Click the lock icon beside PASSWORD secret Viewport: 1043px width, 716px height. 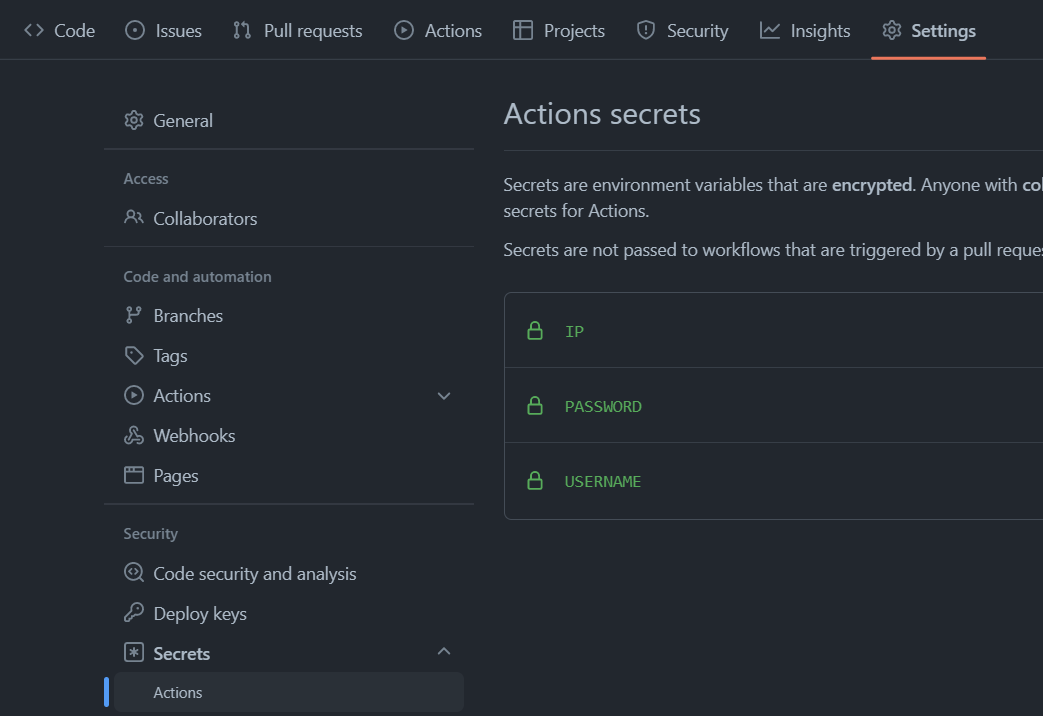(x=535, y=406)
